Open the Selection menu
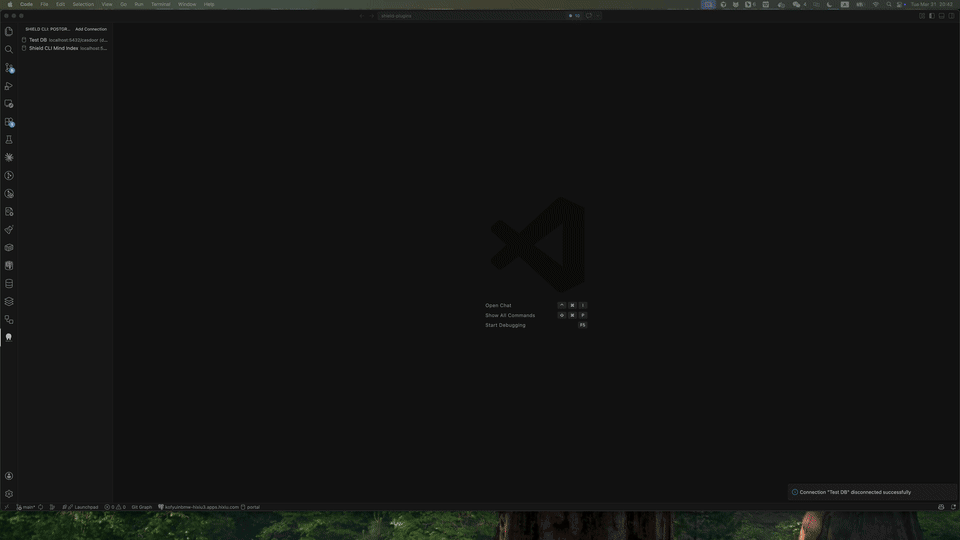 tap(83, 4)
